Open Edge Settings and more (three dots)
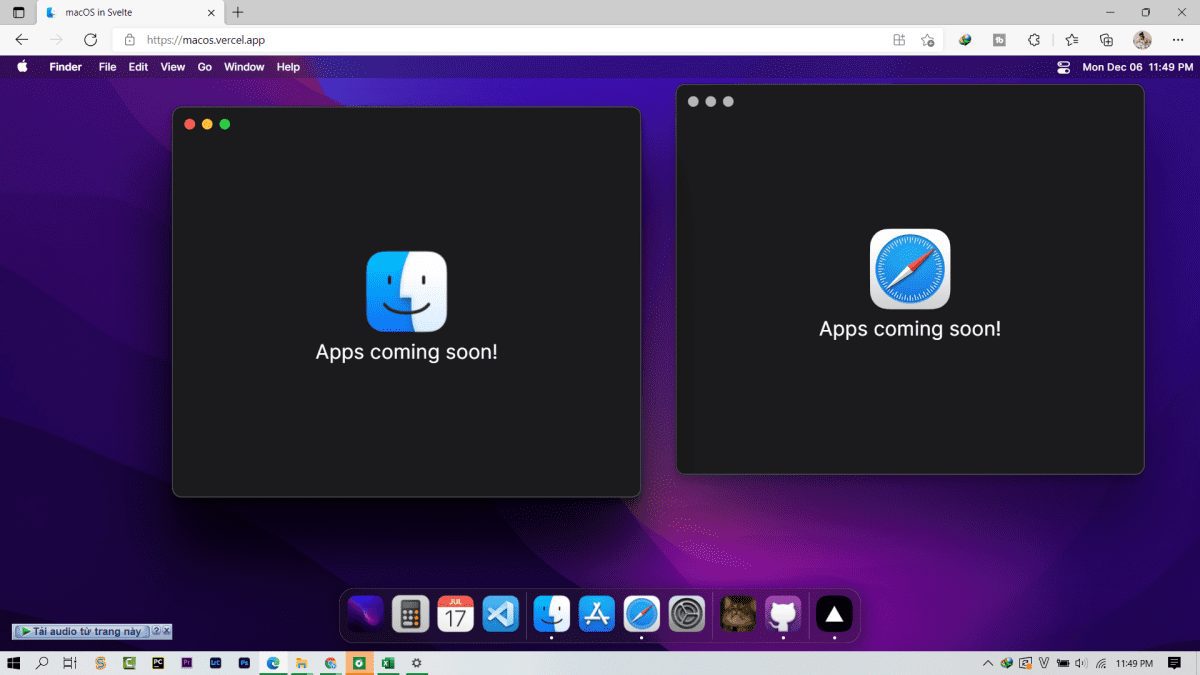The height and width of the screenshot is (675, 1200). (x=1177, y=40)
